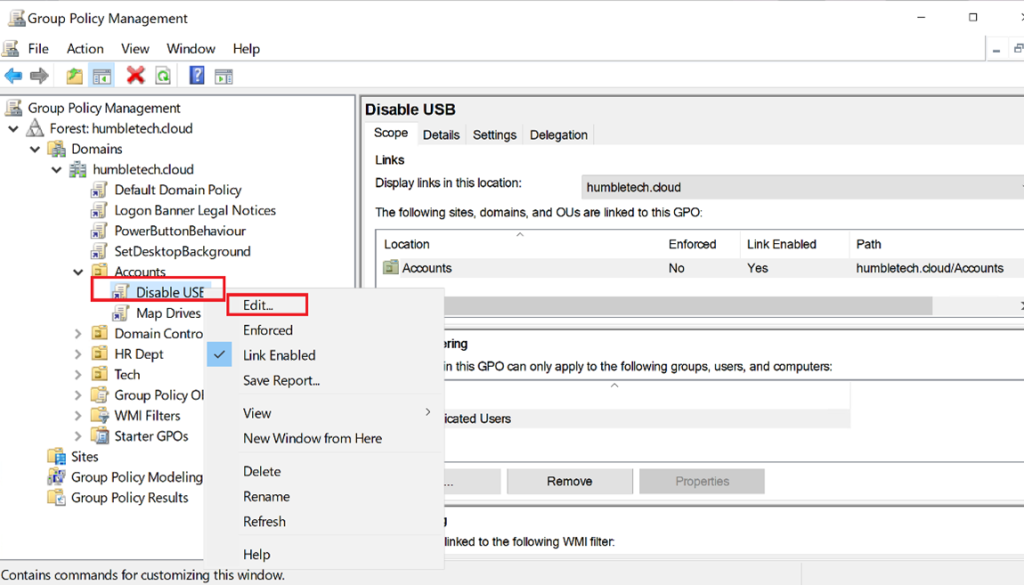Choose Delete in context menu
Screen dimensions: 1024x585
coord(324,471)
